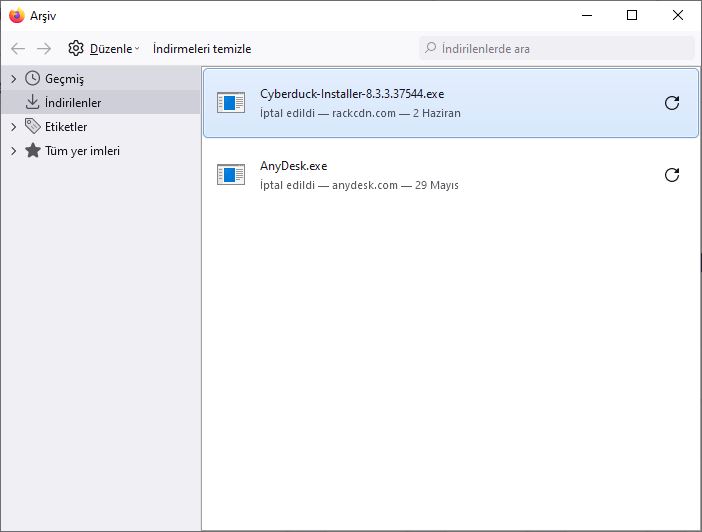Close the Arşiv window

[678, 15]
